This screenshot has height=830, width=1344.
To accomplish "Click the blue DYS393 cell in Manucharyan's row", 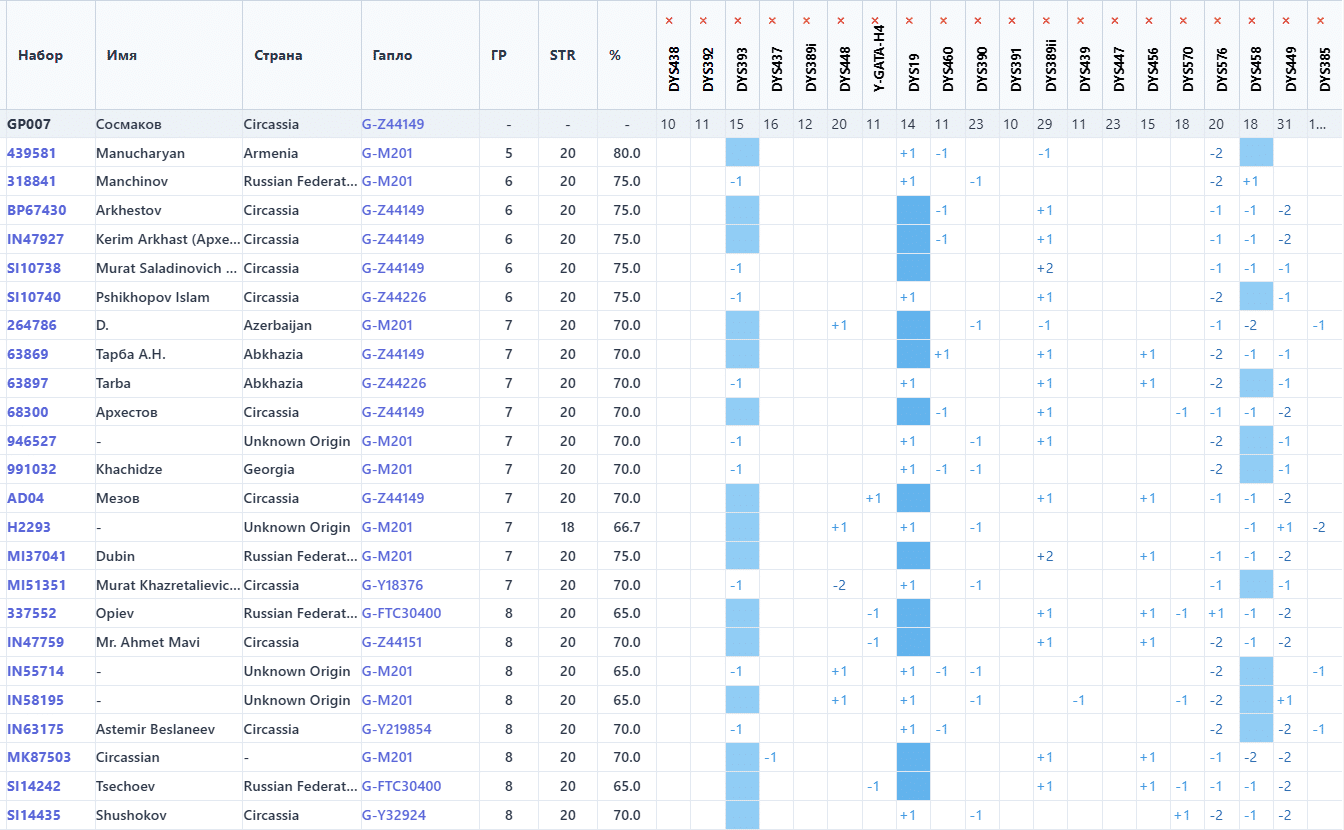I will [742, 153].
